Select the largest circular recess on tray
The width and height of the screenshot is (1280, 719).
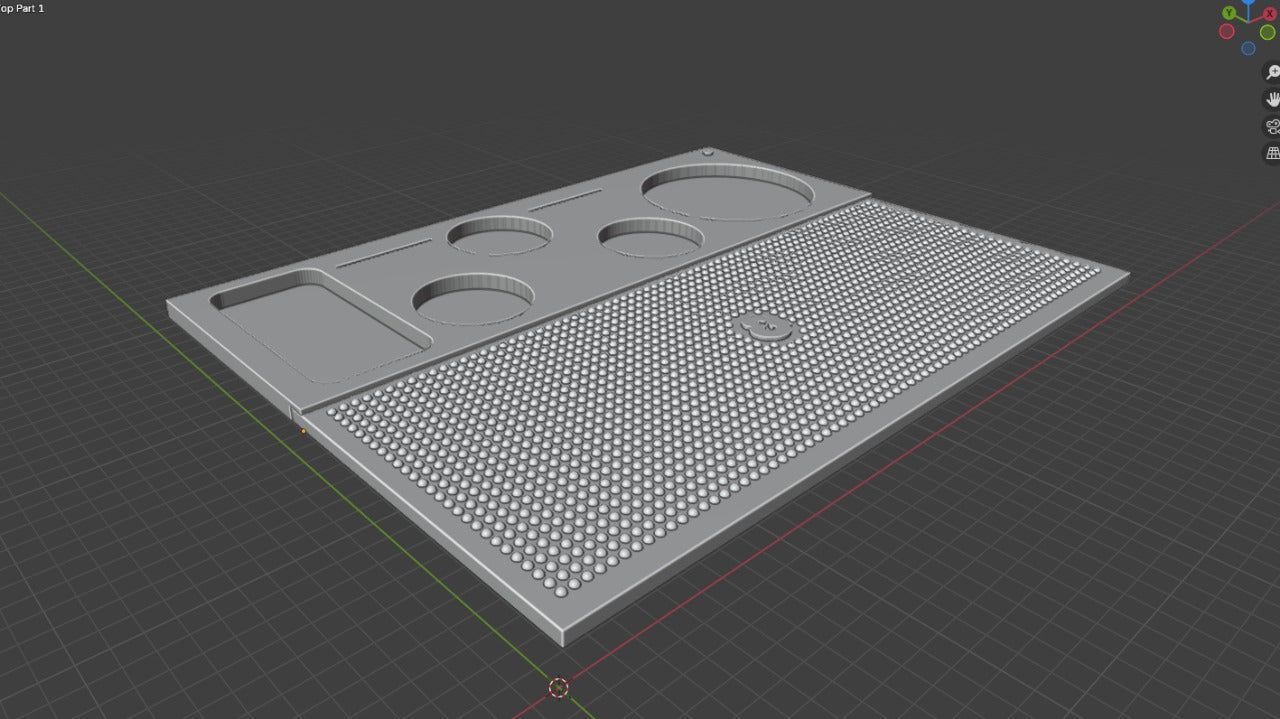(x=727, y=191)
